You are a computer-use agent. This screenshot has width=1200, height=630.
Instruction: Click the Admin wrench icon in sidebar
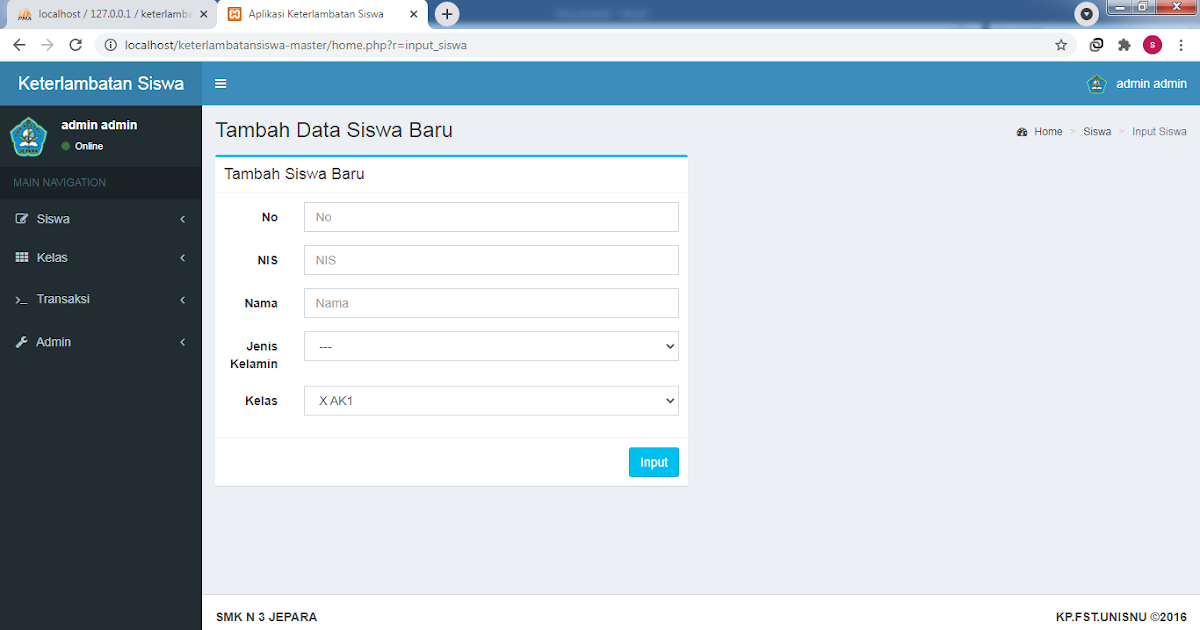pyautogui.click(x=22, y=342)
